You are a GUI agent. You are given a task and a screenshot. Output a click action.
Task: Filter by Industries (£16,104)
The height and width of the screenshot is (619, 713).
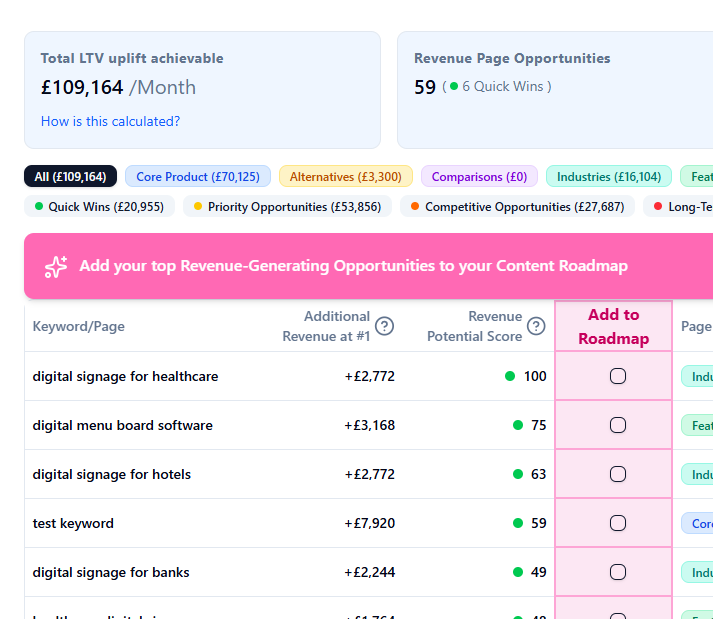click(x=609, y=176)
